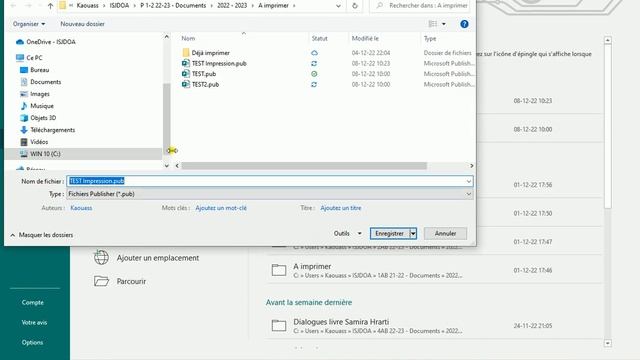Sort by Modifié le column header
The image size is (640, 360).
click(x=365, y=38)
